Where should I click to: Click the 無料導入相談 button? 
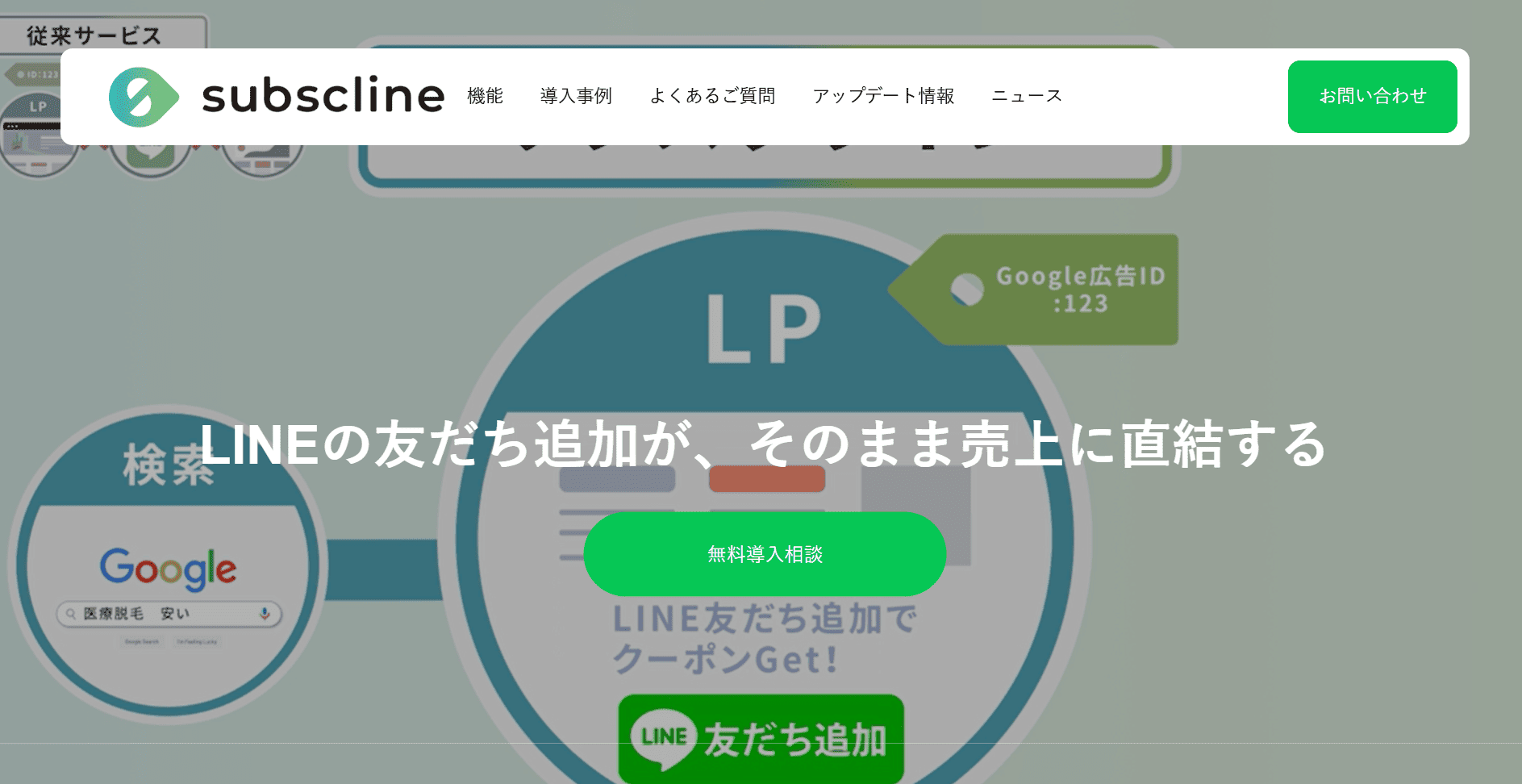click(765, 554)
